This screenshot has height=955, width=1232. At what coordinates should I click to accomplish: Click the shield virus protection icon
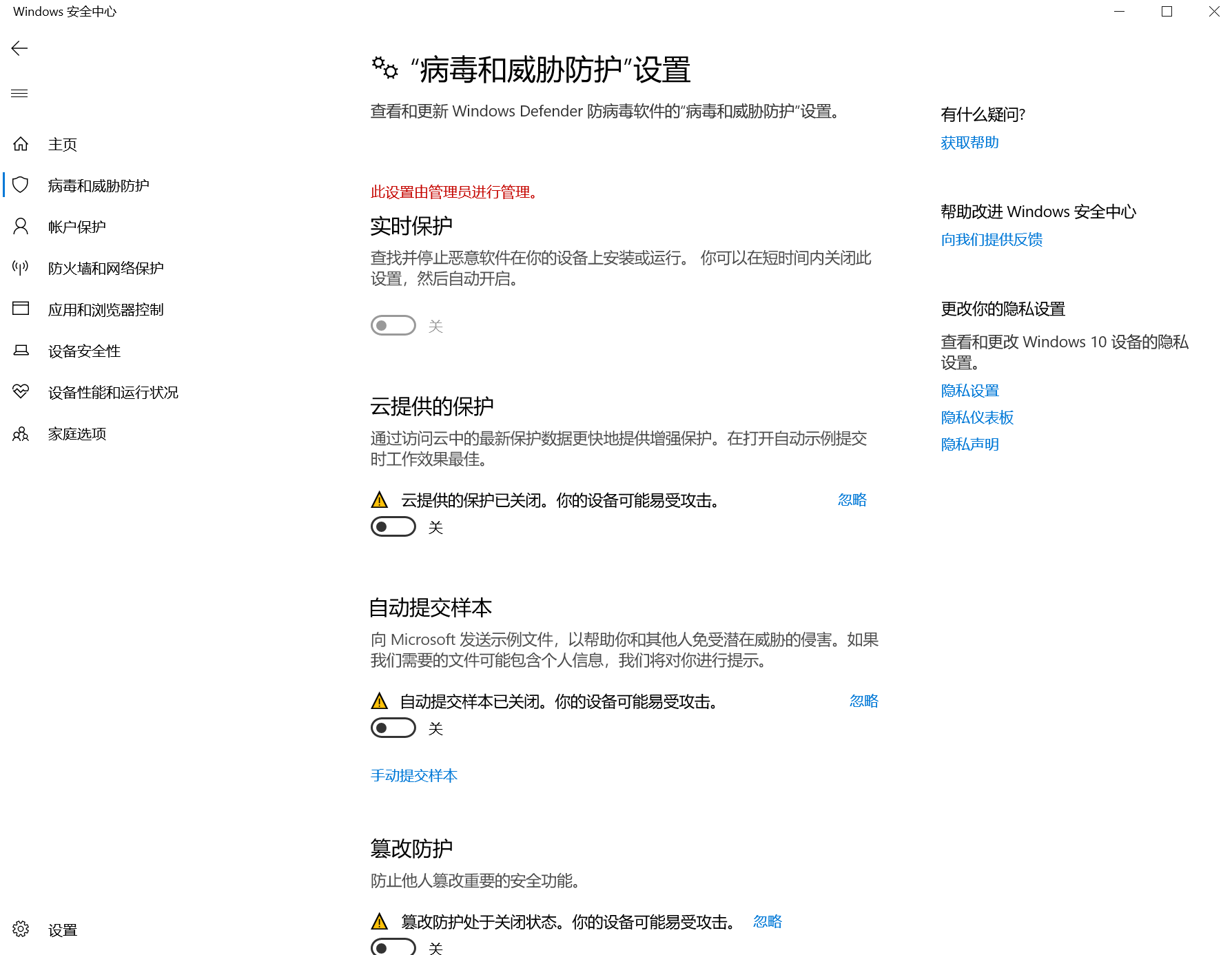(21, 185)
